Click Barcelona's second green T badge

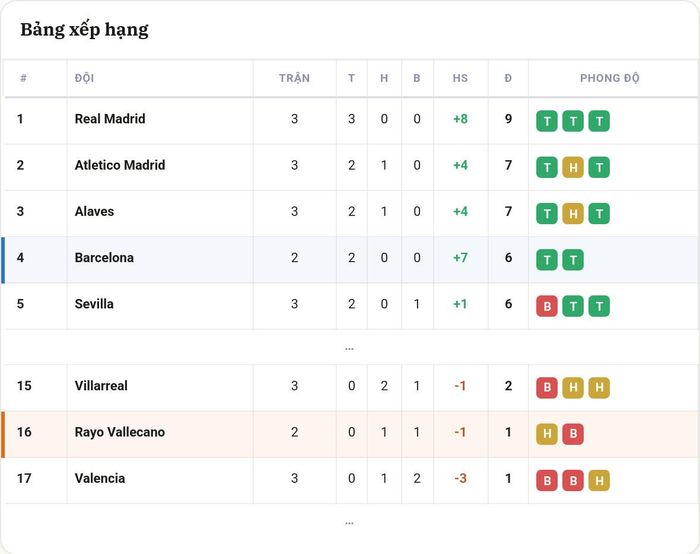pyautogui.click(x=573, y=260)
